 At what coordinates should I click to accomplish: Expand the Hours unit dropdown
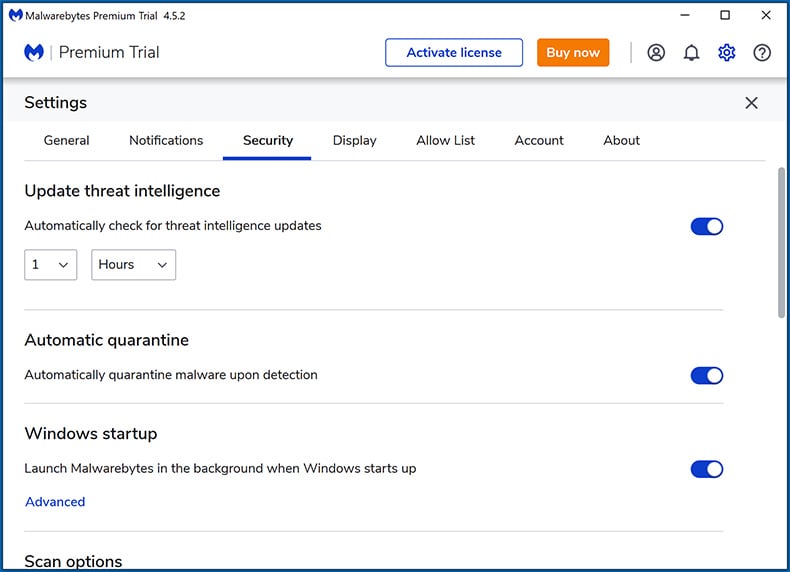[x=134, y=265]
